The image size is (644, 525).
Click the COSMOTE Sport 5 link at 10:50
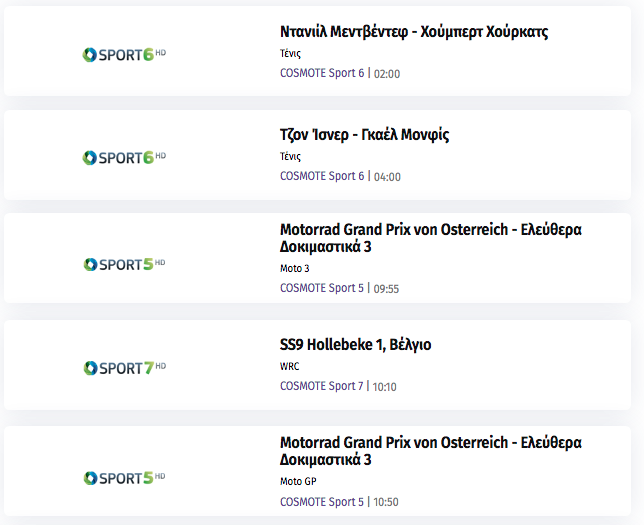pyautogui.click(x=322, y=502)
